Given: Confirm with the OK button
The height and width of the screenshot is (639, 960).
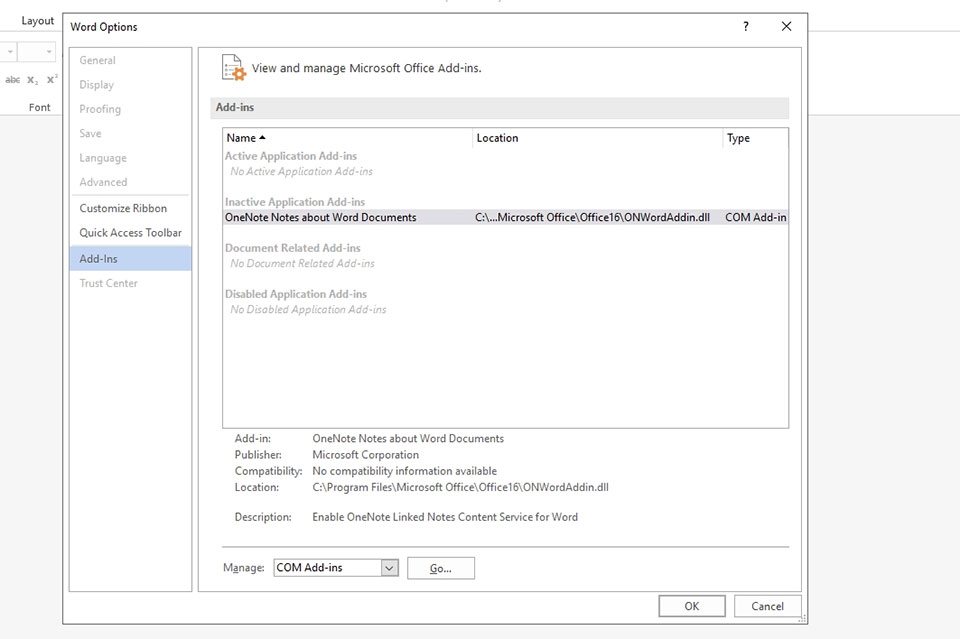Looking at the screenshot, I should [692, 606].
